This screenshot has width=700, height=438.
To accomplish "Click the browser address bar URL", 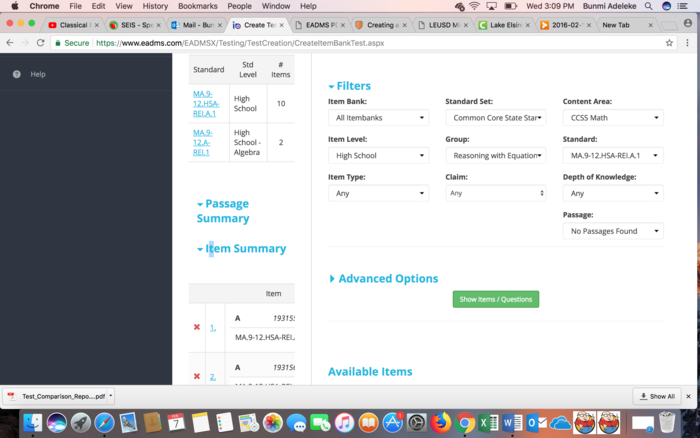I will (x=240, y=43).
